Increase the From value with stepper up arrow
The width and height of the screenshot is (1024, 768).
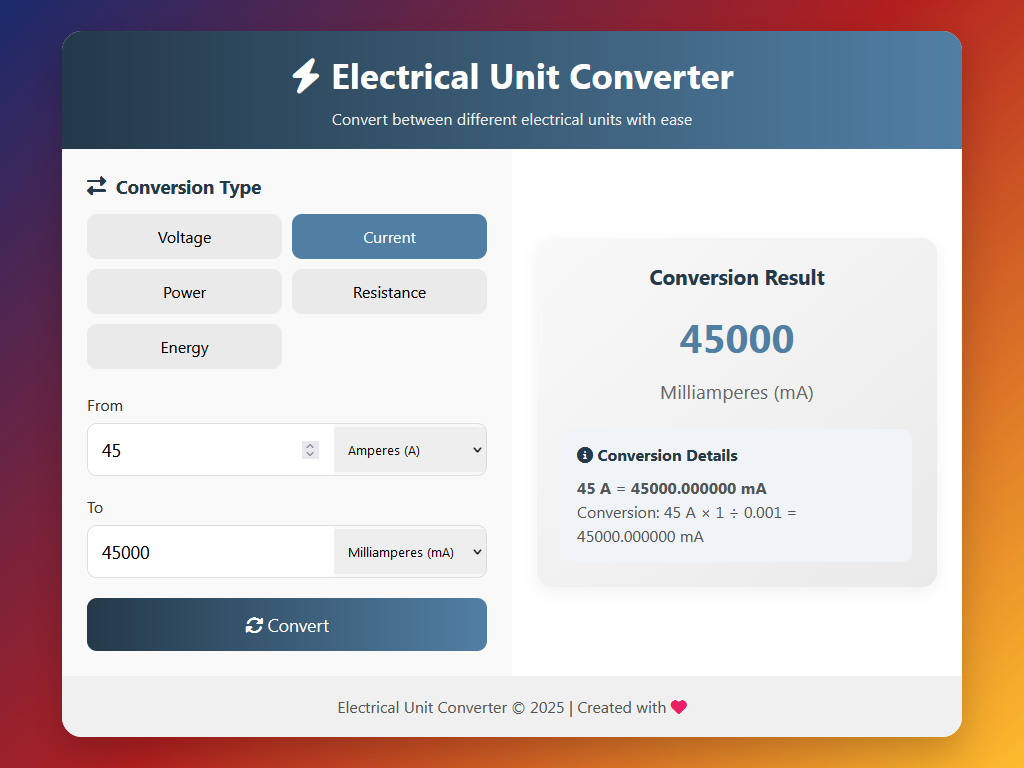[310, 445]
